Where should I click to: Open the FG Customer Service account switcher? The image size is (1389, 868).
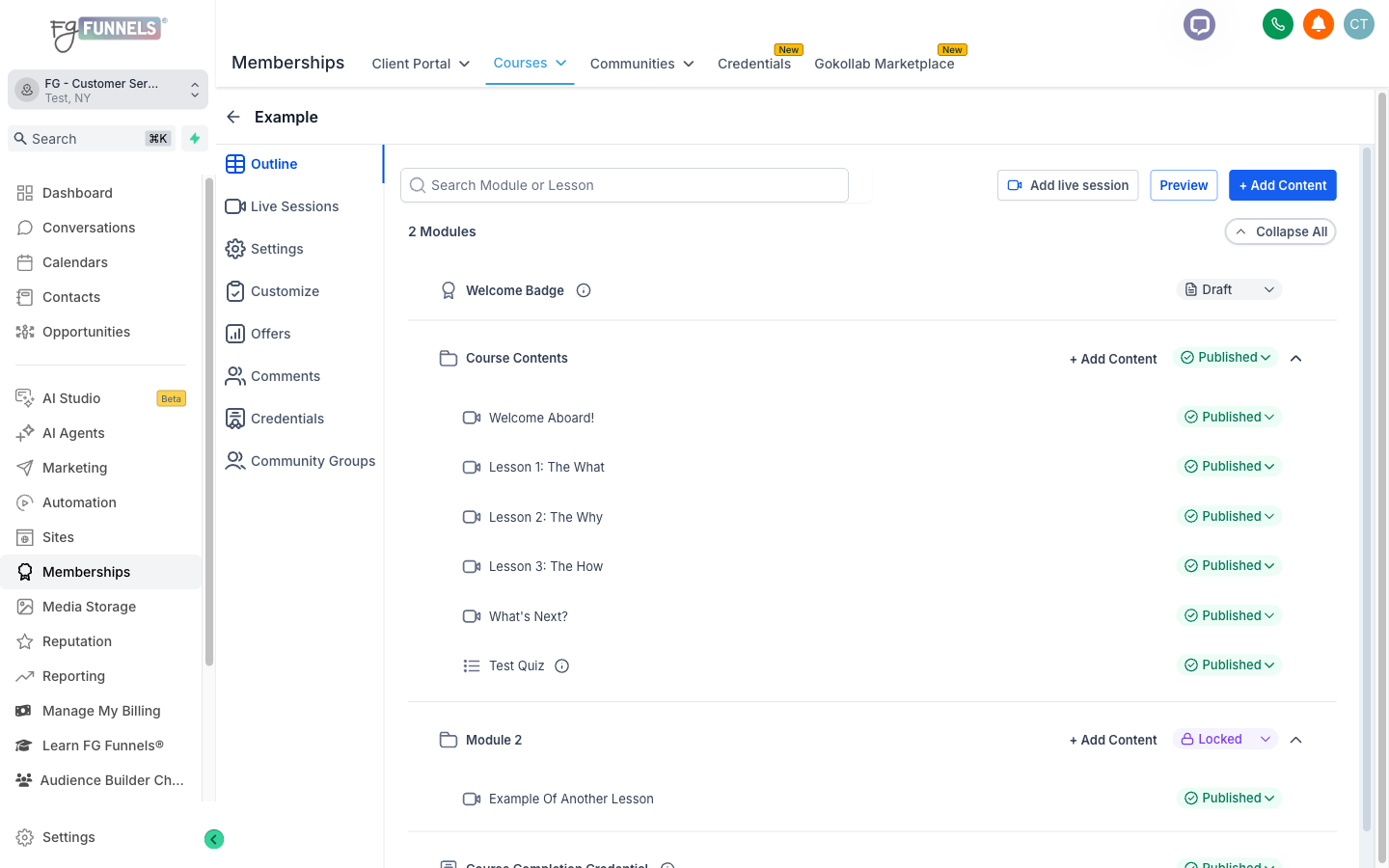pos(108,90)
